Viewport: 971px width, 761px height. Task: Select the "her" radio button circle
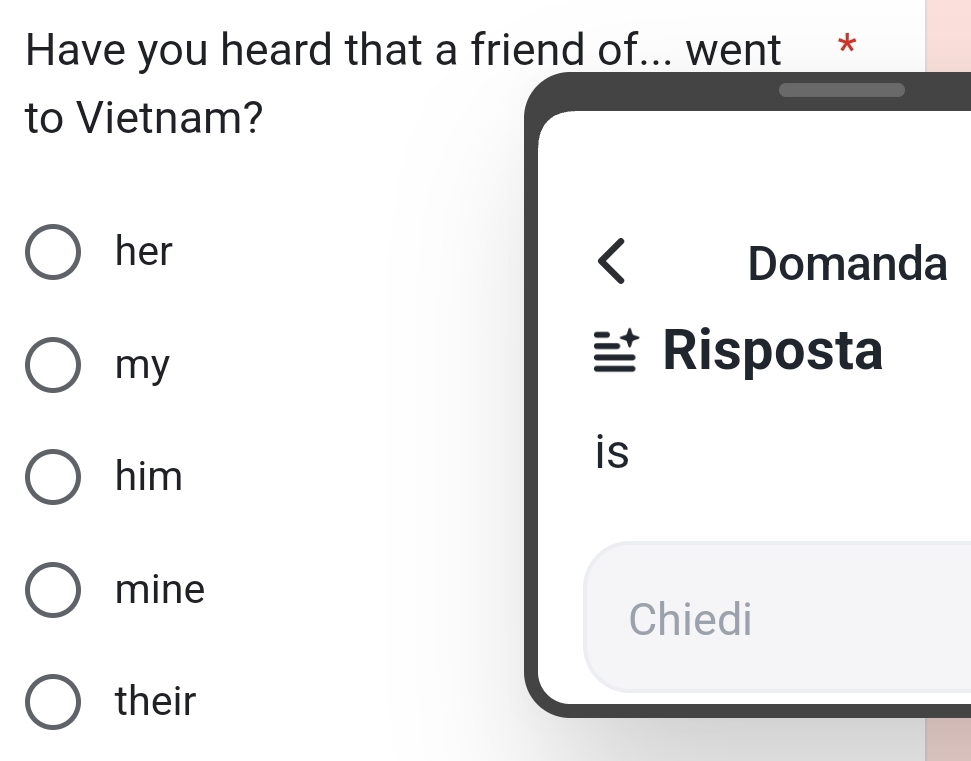[53, 252]
